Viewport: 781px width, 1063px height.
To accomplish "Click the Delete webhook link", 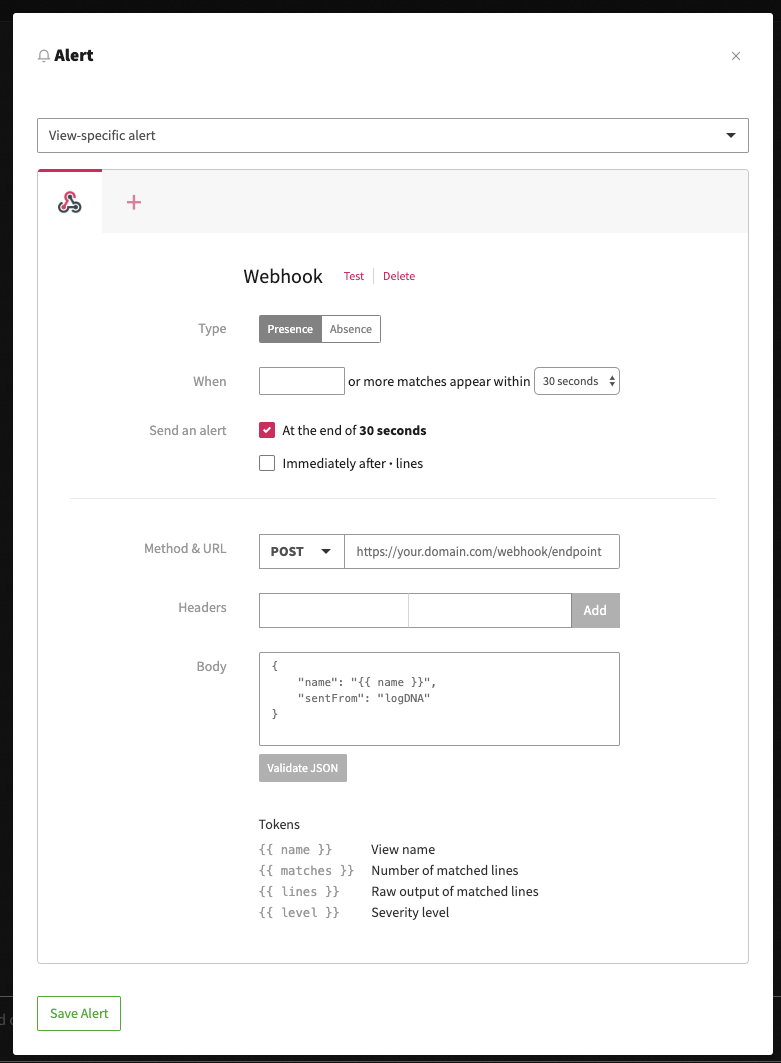I will tap(399, 276).
